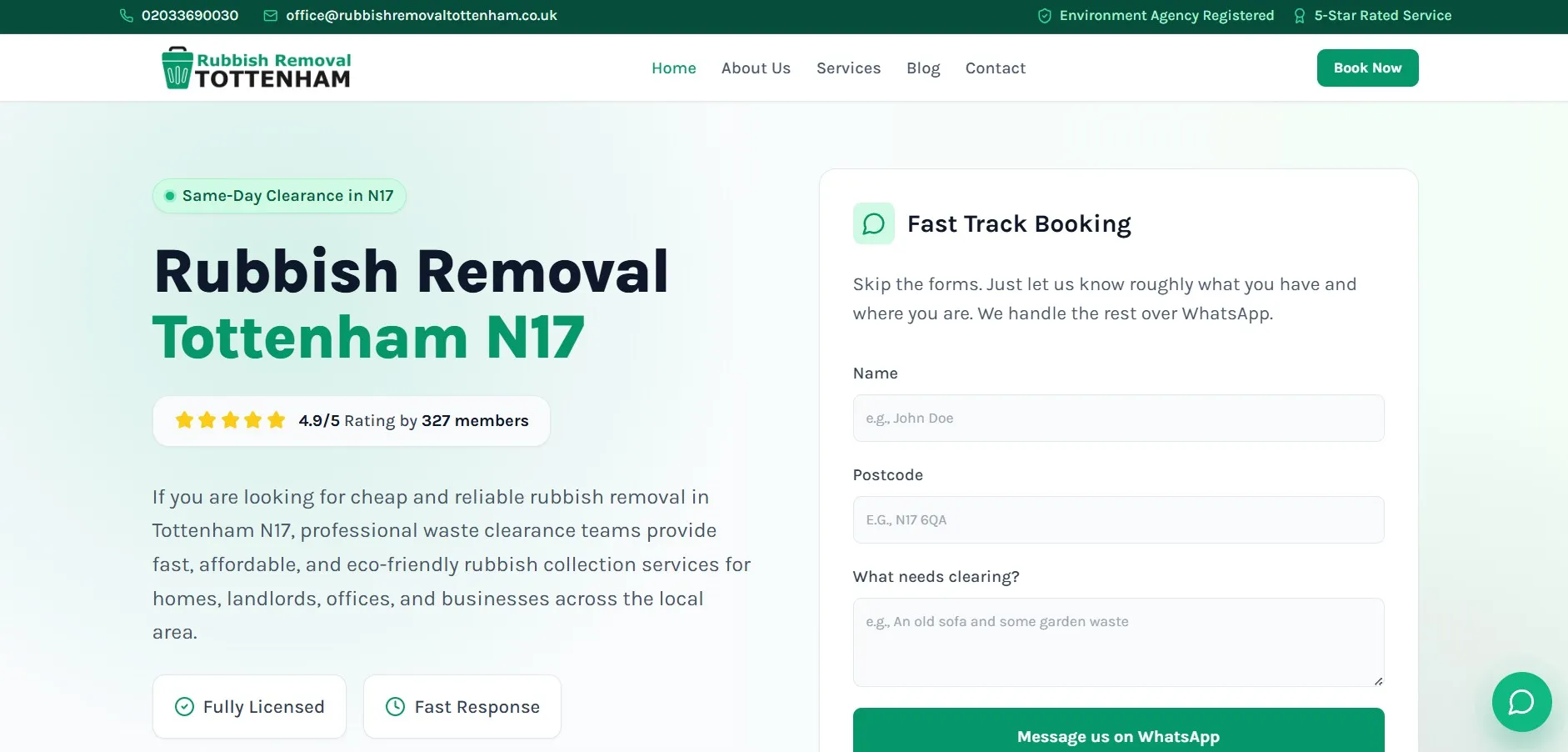Open the About Us page

click(756, 68)
